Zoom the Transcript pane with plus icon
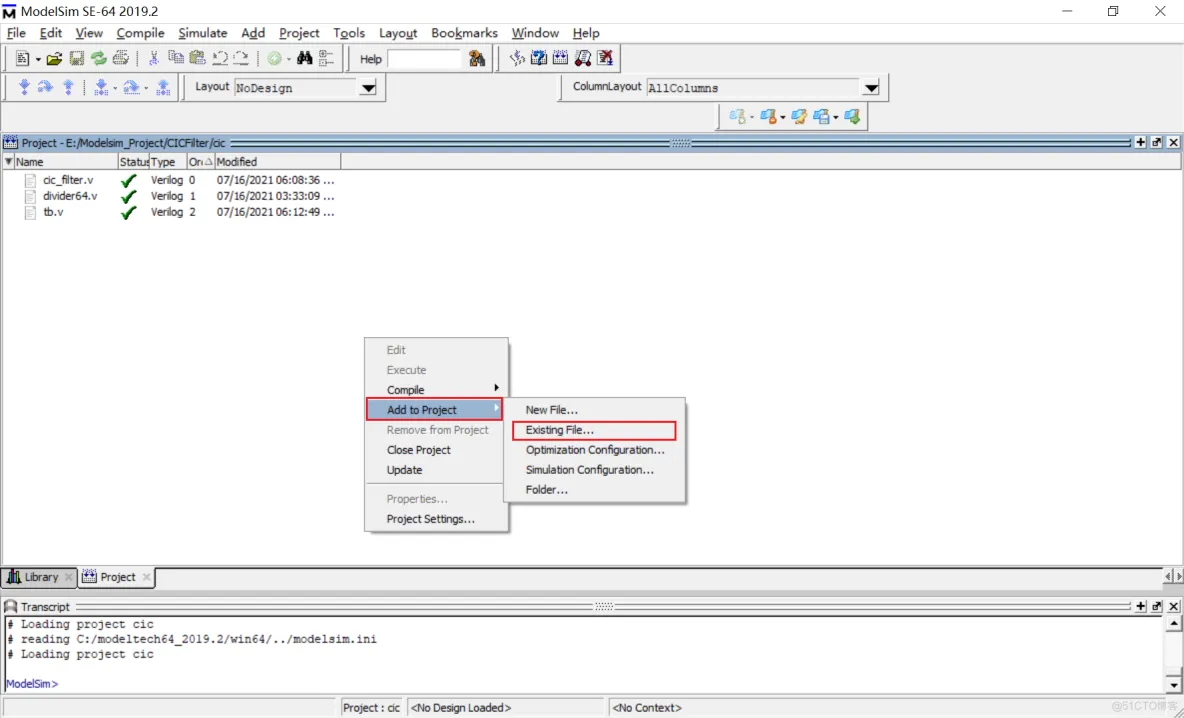Image resolution: width=1184 pixels, height=718 pixels. 1140,606
